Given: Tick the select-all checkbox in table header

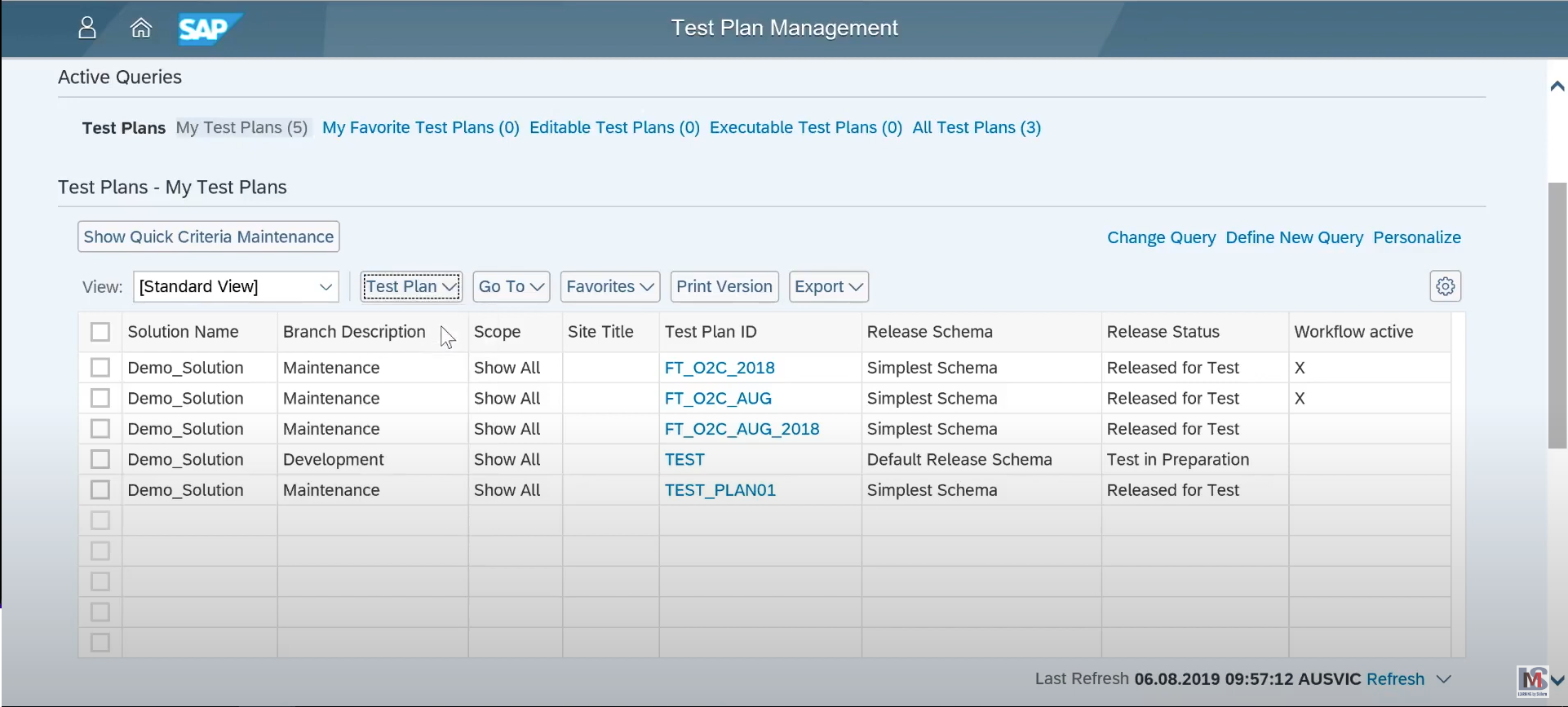Looking at the screenshot, I should (100, 332).
